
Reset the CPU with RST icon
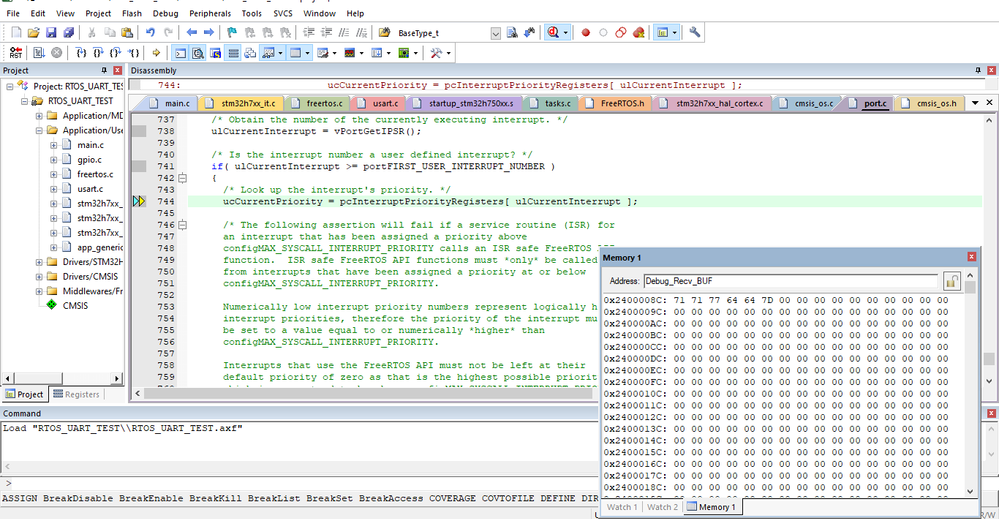click(x=16, y=53)
